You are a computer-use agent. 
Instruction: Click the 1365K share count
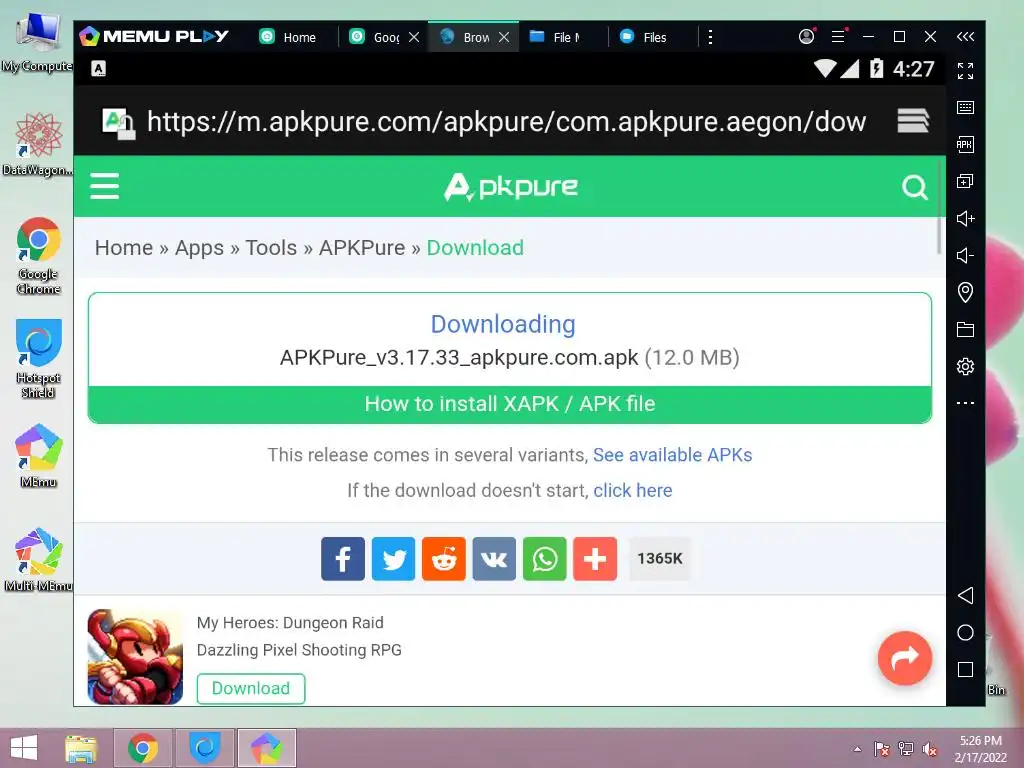[660, 559]
